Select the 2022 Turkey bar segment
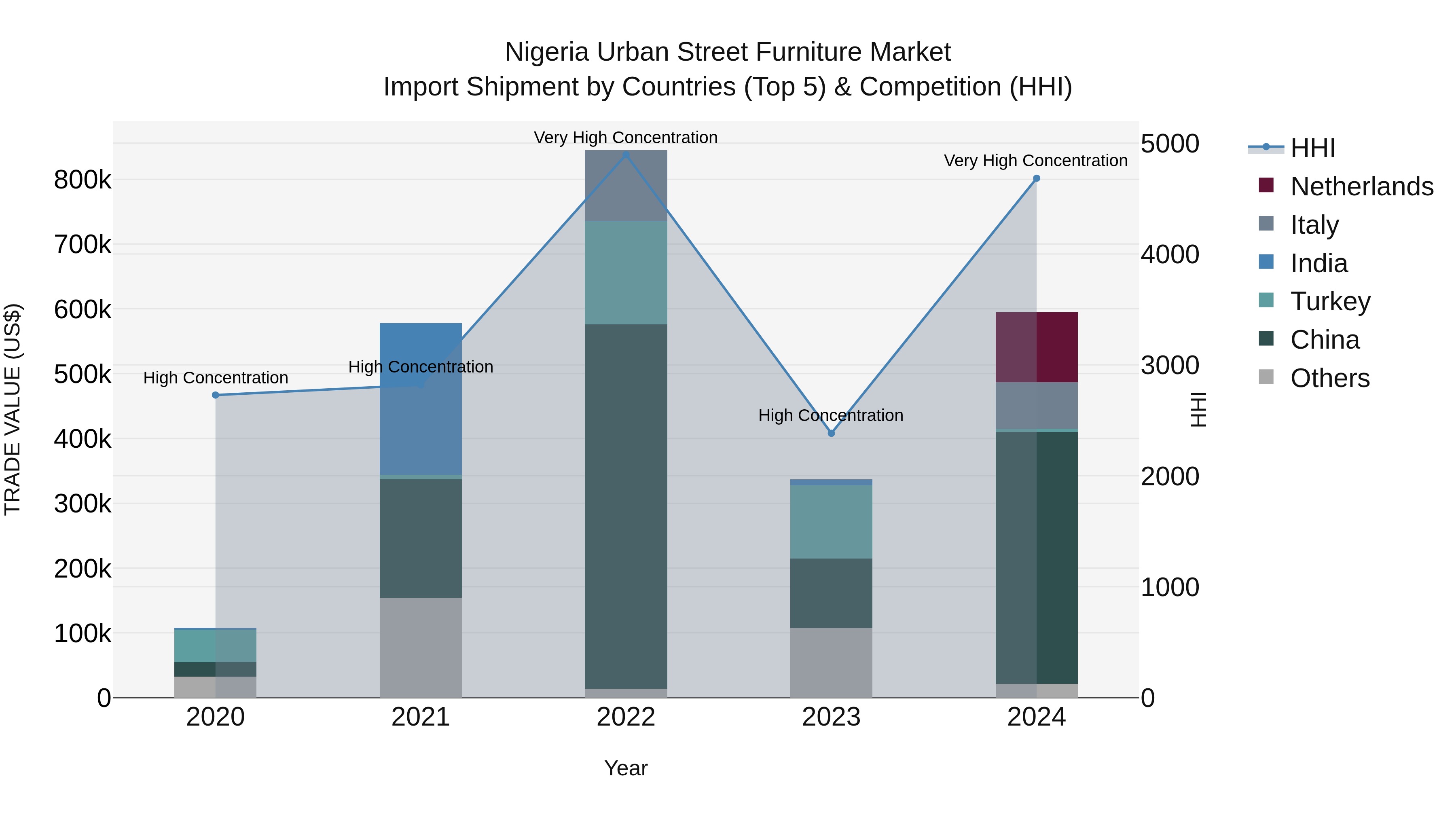This screenshot has width=1456, height=819. coord(626,273)
